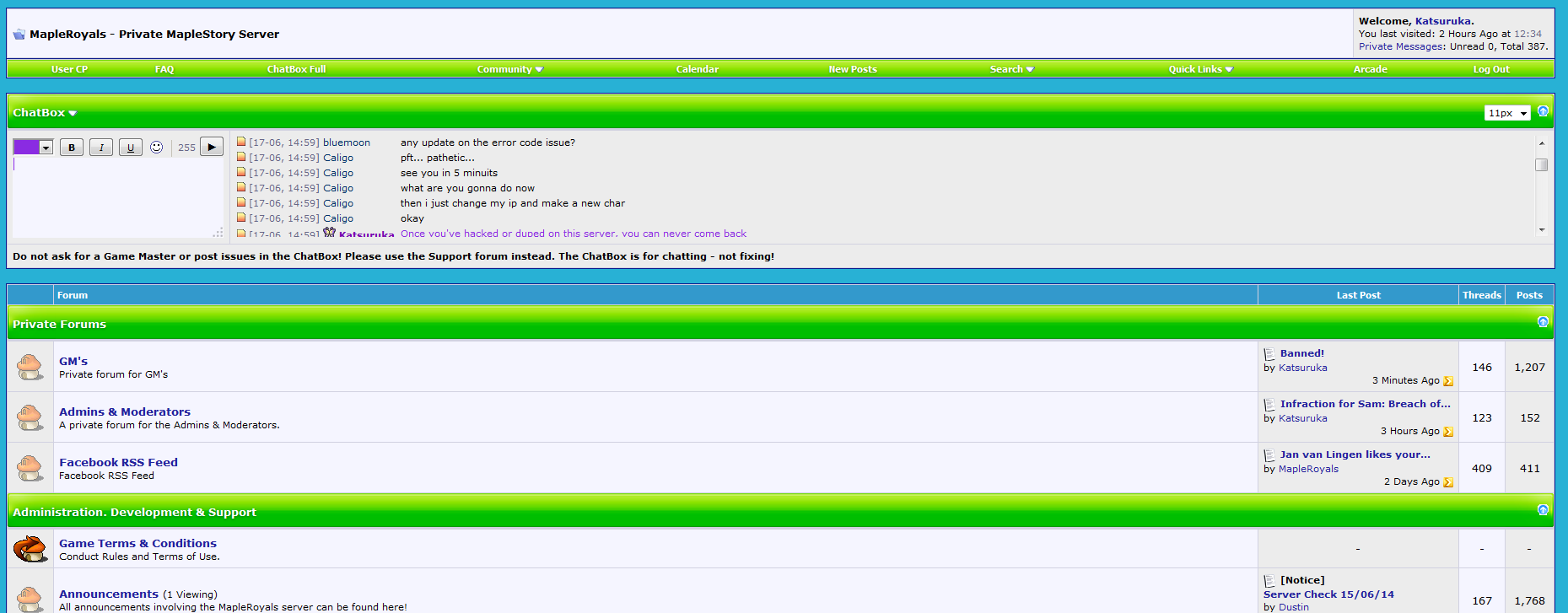This screenshot has height=613, width=1568.
Task: Send the chat message with arrow button
Action: click(212, 147)
